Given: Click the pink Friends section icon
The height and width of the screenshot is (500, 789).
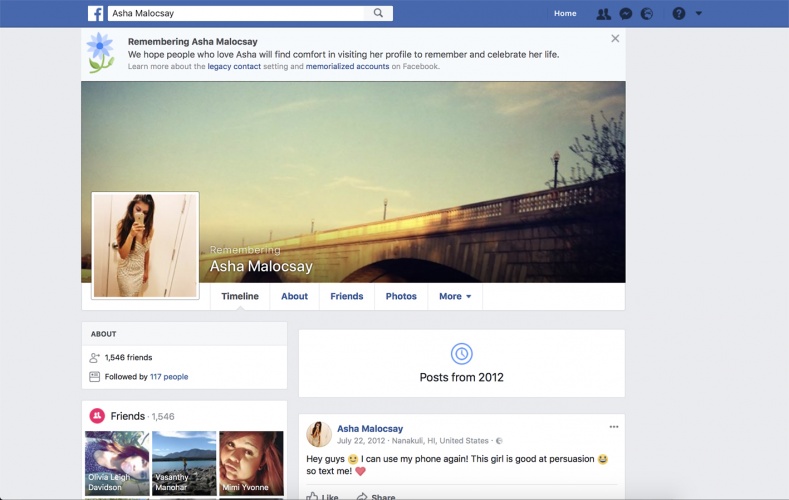Looking at the screenshot, I should click(97, 415).
